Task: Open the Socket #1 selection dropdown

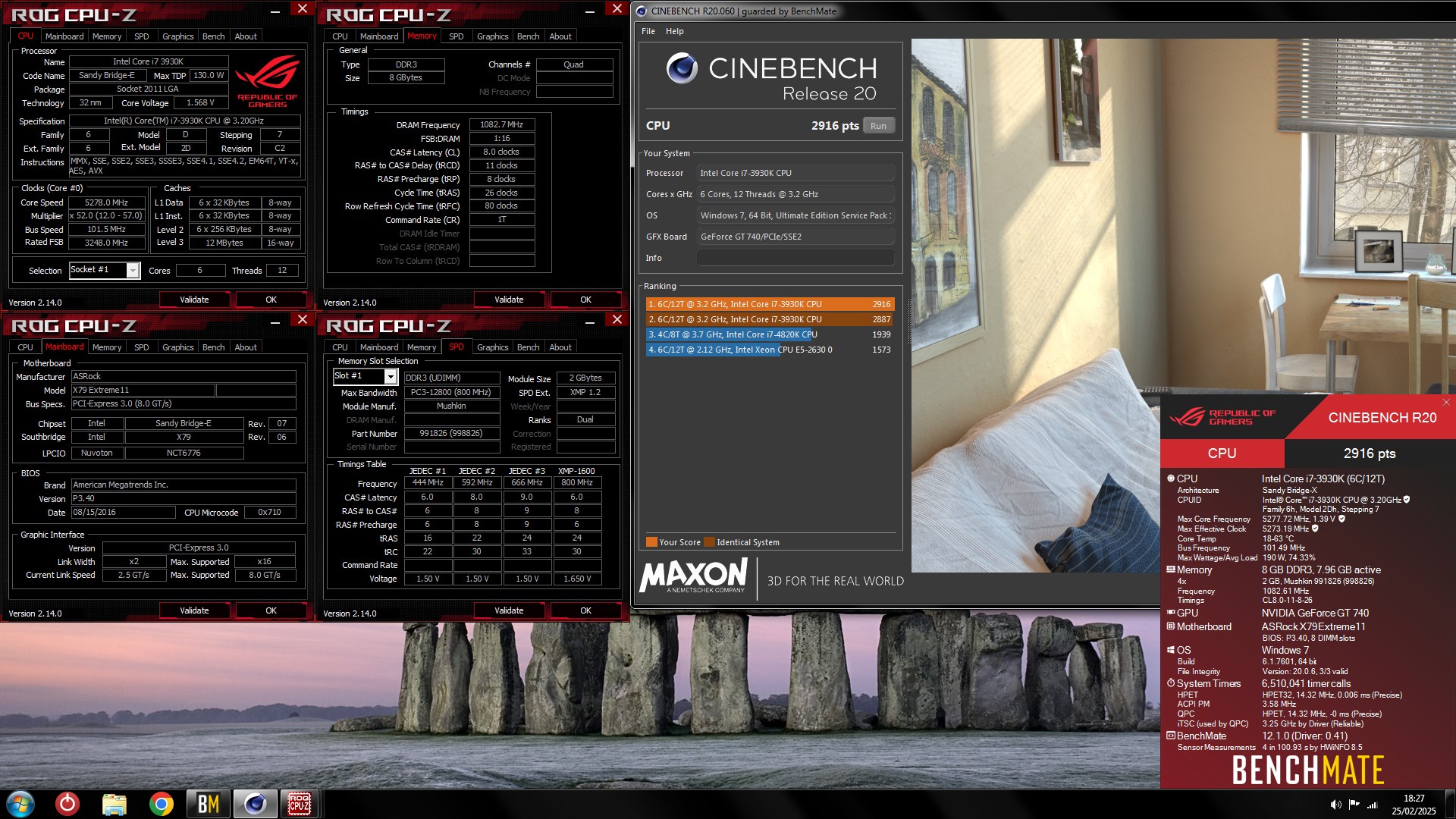Action: 133,270
